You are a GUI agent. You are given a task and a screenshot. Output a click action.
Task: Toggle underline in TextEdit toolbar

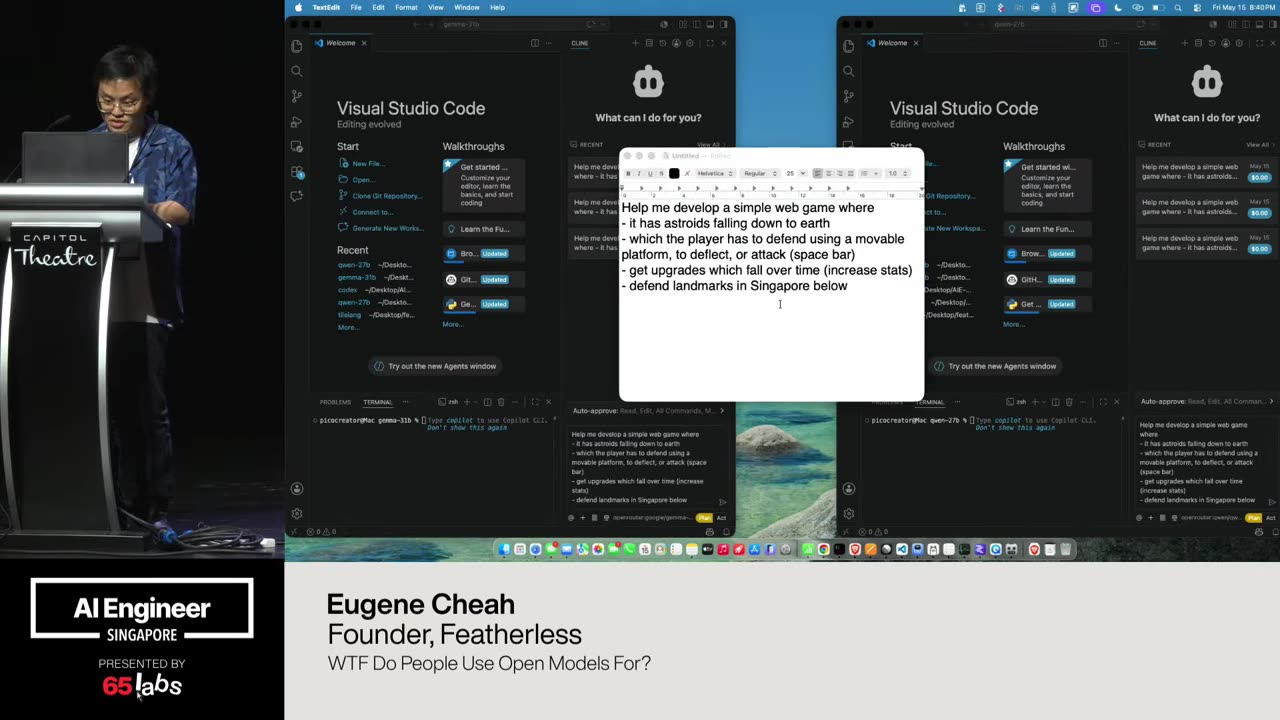[x=650, y=173]
